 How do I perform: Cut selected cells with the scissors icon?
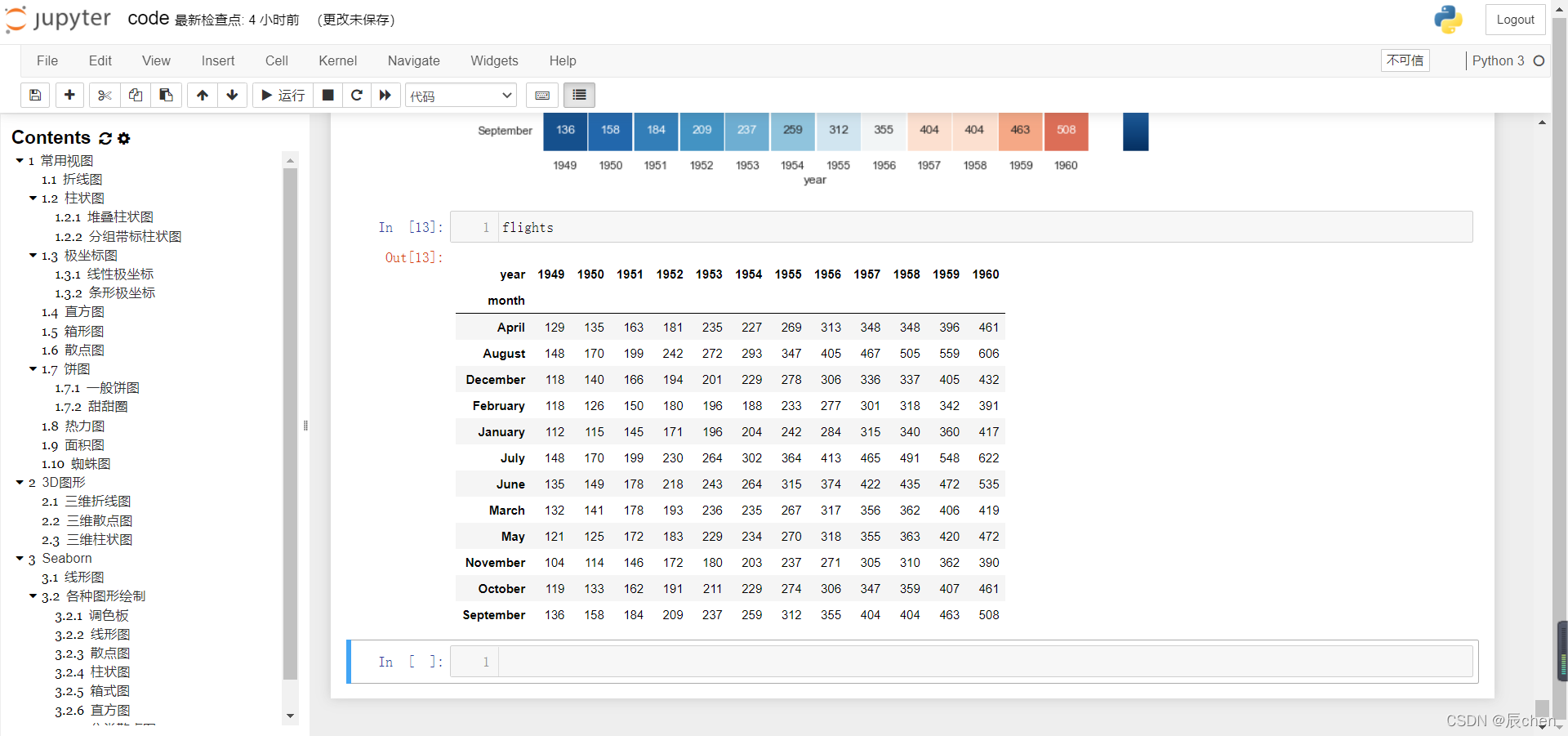(x=105, y=96)
